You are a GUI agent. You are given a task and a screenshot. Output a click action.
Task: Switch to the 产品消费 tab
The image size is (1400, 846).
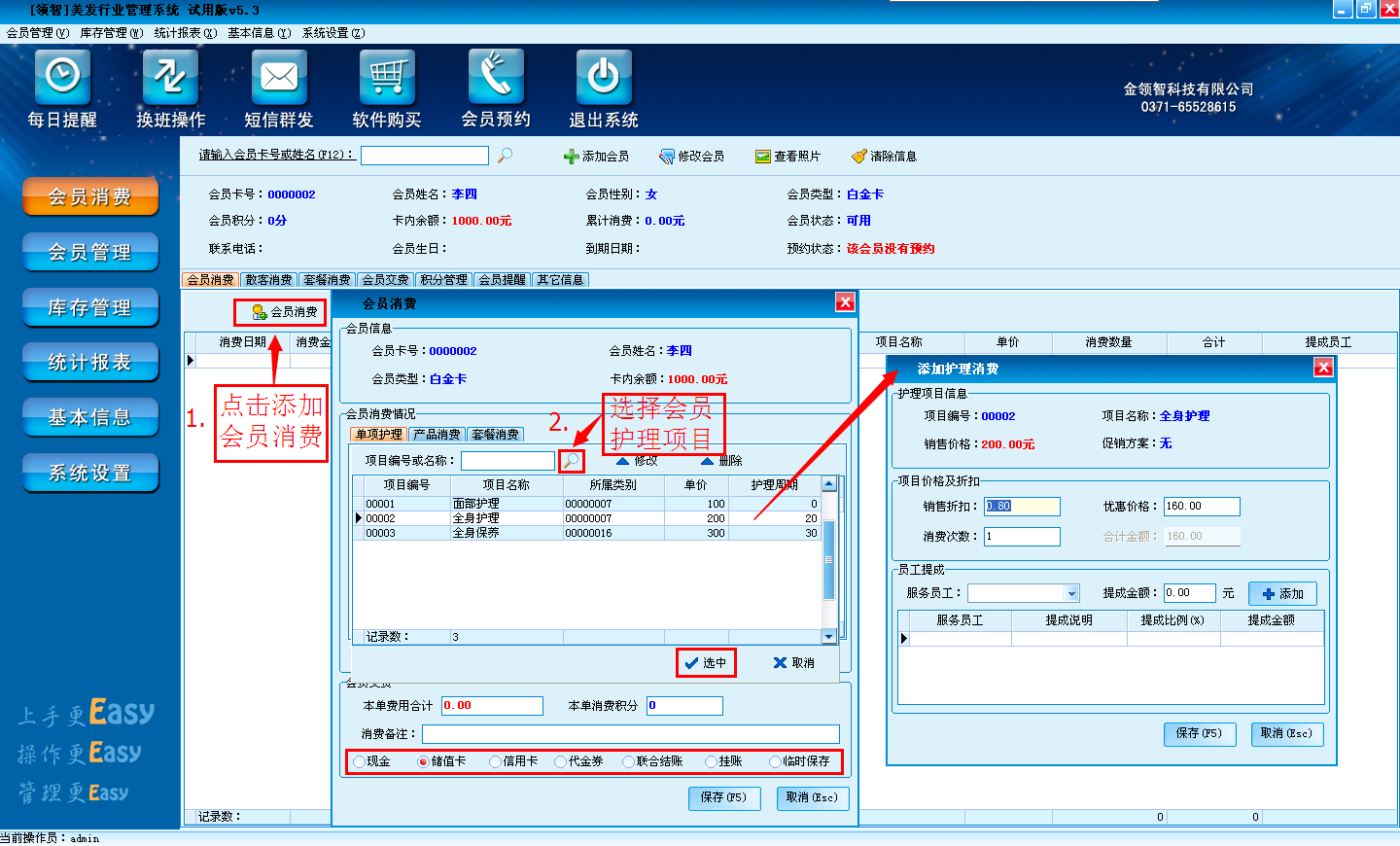click(x=437, y=435)
